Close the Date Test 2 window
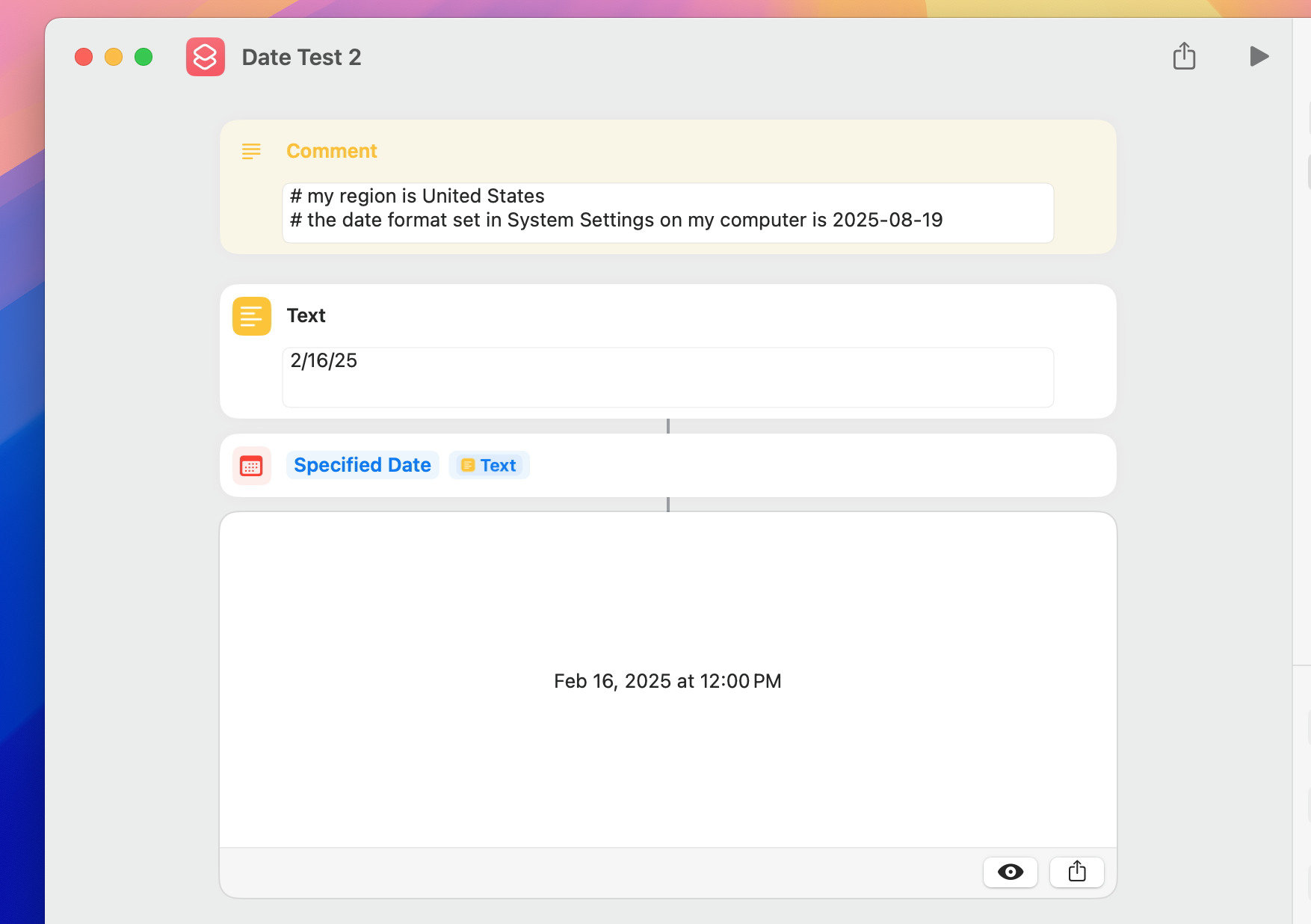The height and width of the screenshot is (924, 1311). click(x=84, y=57)
